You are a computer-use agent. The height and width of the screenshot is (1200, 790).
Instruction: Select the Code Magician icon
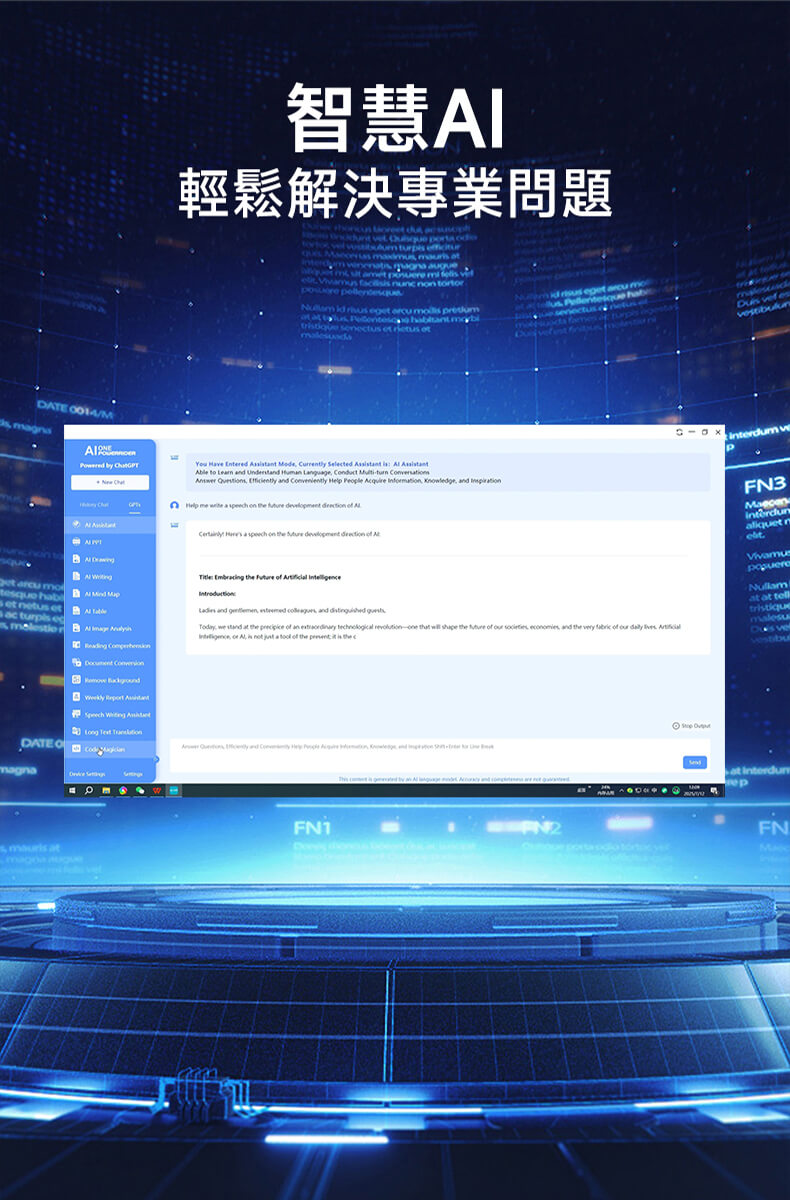coord(76,749)
